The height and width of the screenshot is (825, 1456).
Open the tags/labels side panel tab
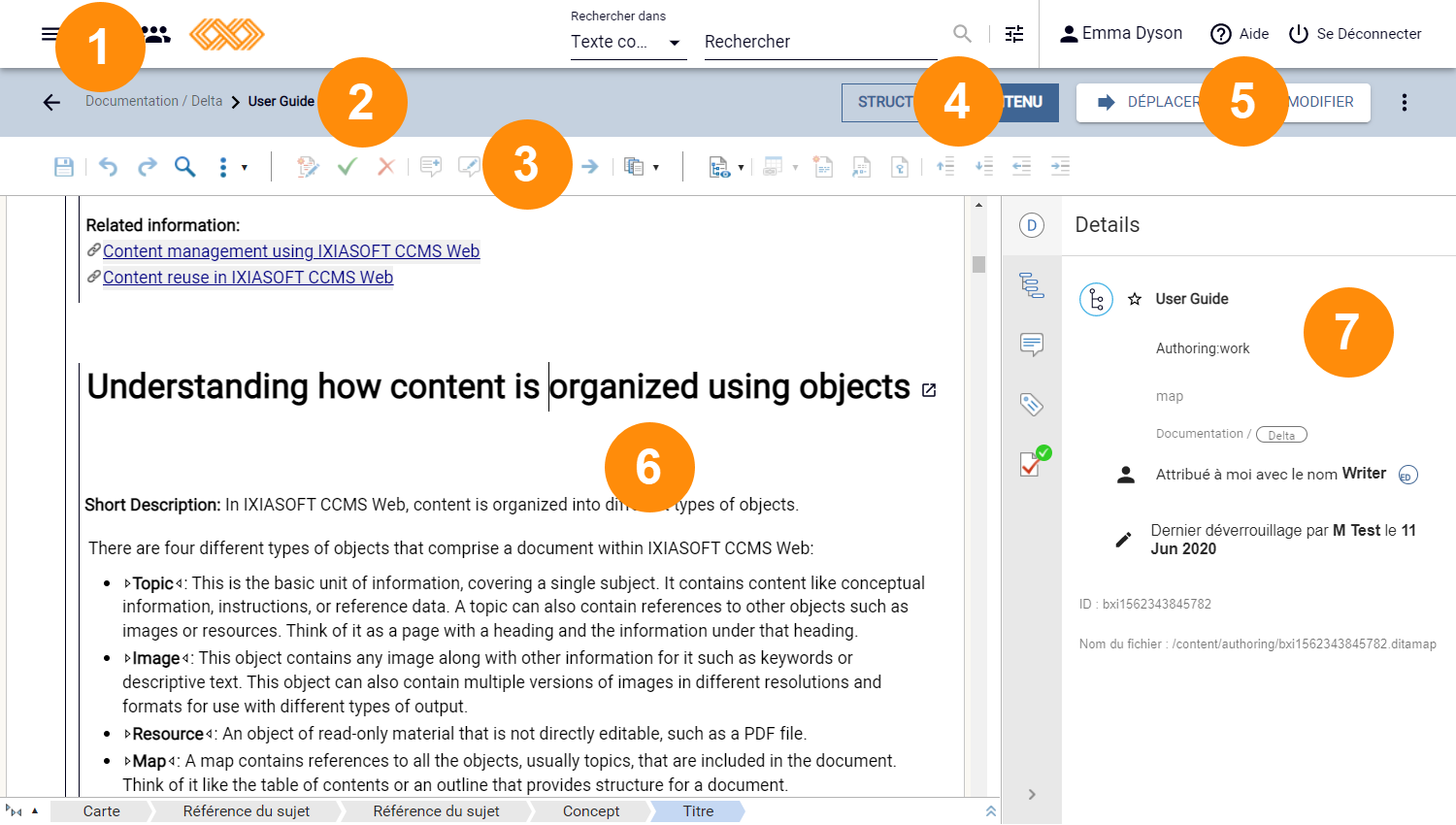click(x=1031, y=405)
